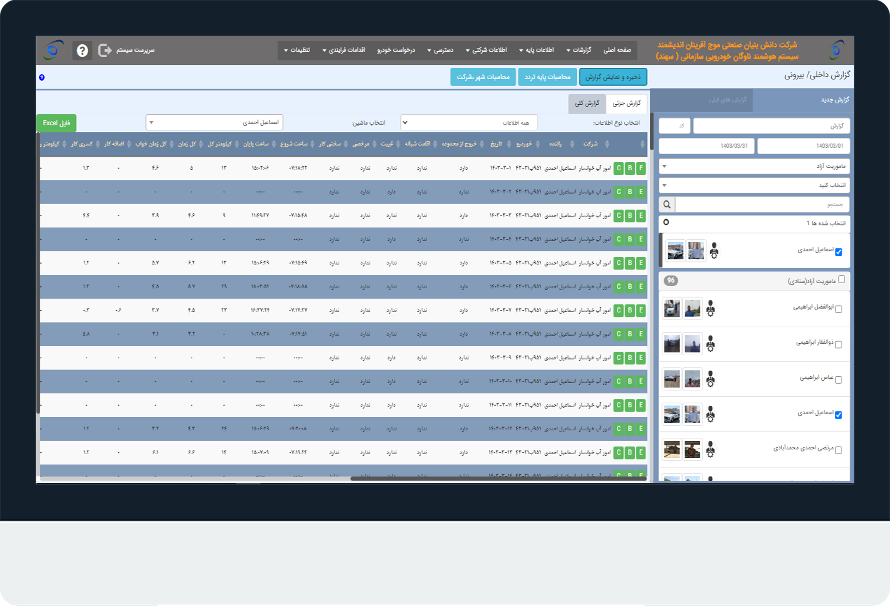Screen dimensions: 890x606
Task: Click driver icon next to عباس ابراهیمی
Action: (709, 379)
